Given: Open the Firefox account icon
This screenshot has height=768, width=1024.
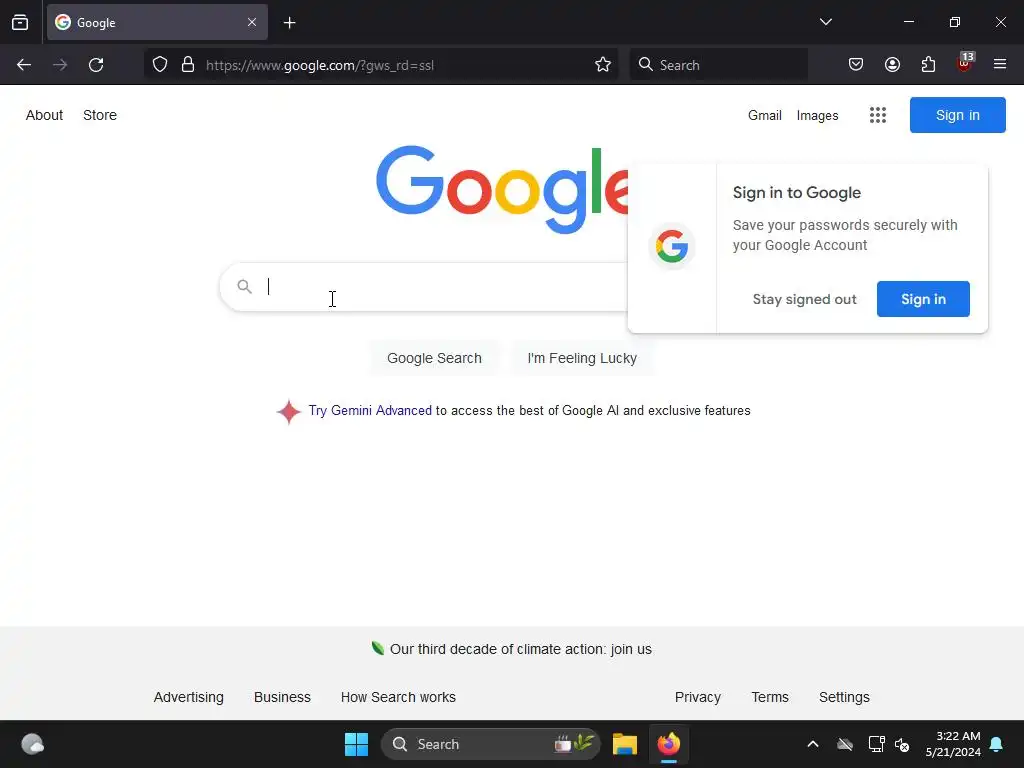Looking at the screenshot, I should click(x=892, y=65).
